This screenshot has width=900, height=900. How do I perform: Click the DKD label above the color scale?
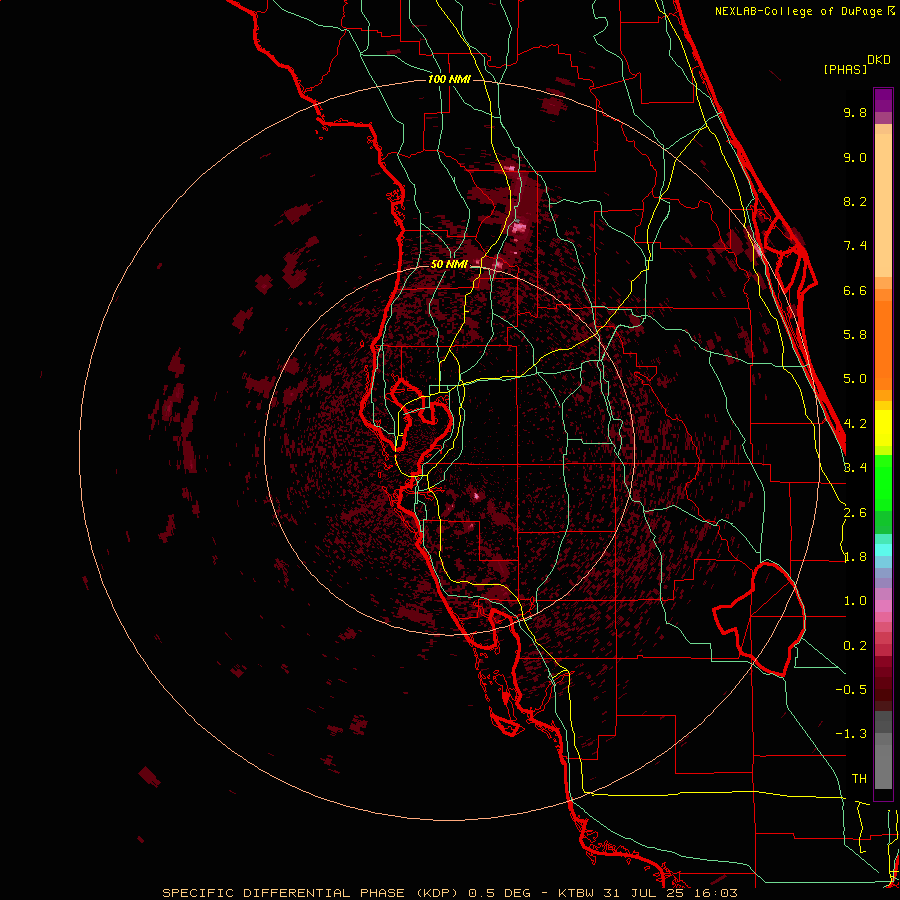click(x=879, y=60)
